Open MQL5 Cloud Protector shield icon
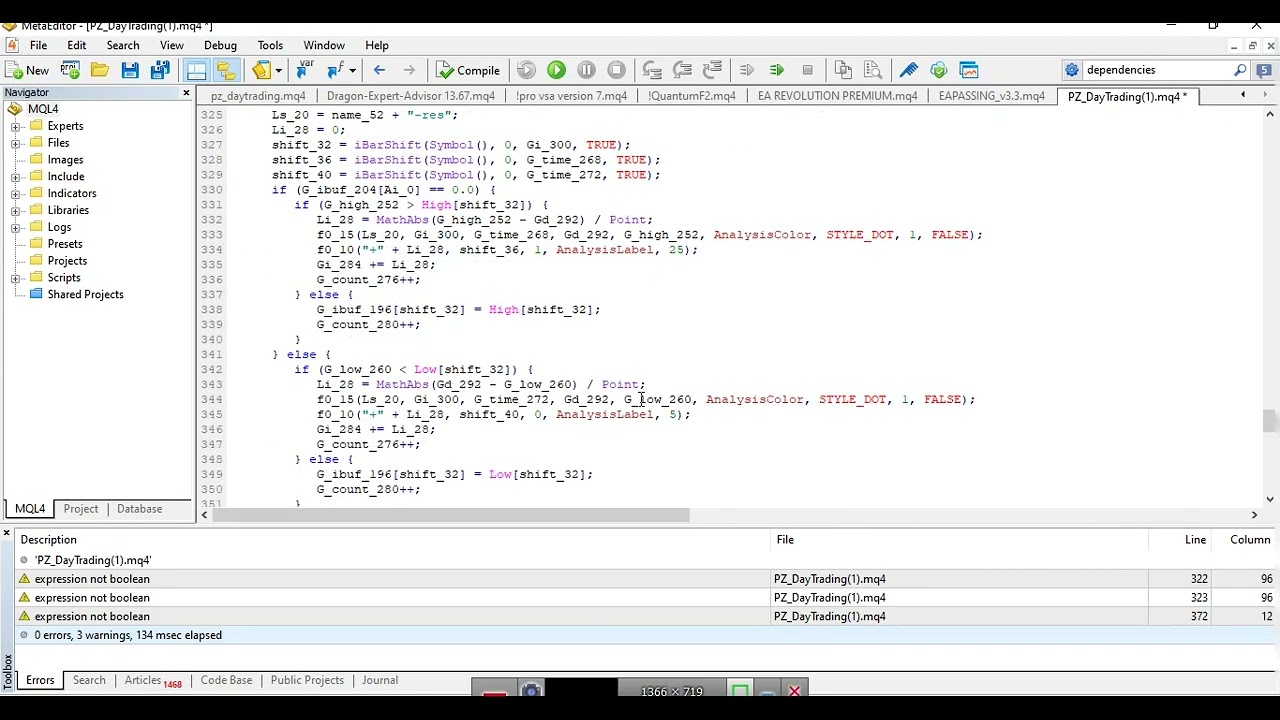 (x=938, y=70)
